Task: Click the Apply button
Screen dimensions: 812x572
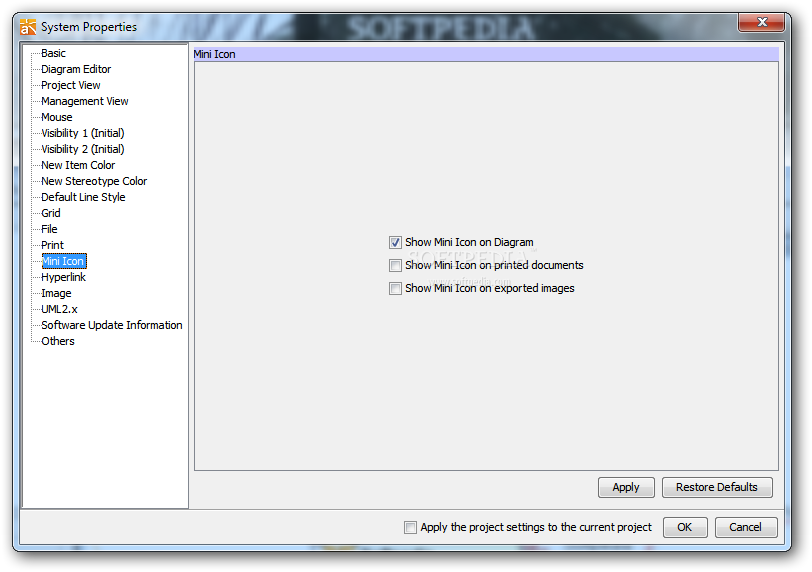Action: coord(626,488)
